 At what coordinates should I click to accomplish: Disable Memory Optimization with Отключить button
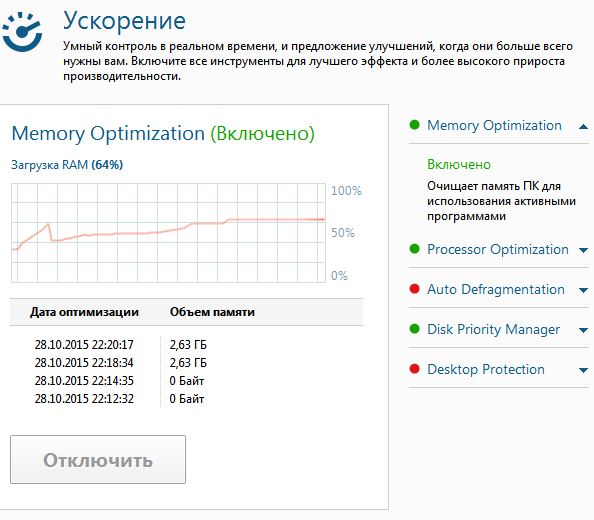pos(98,459)
